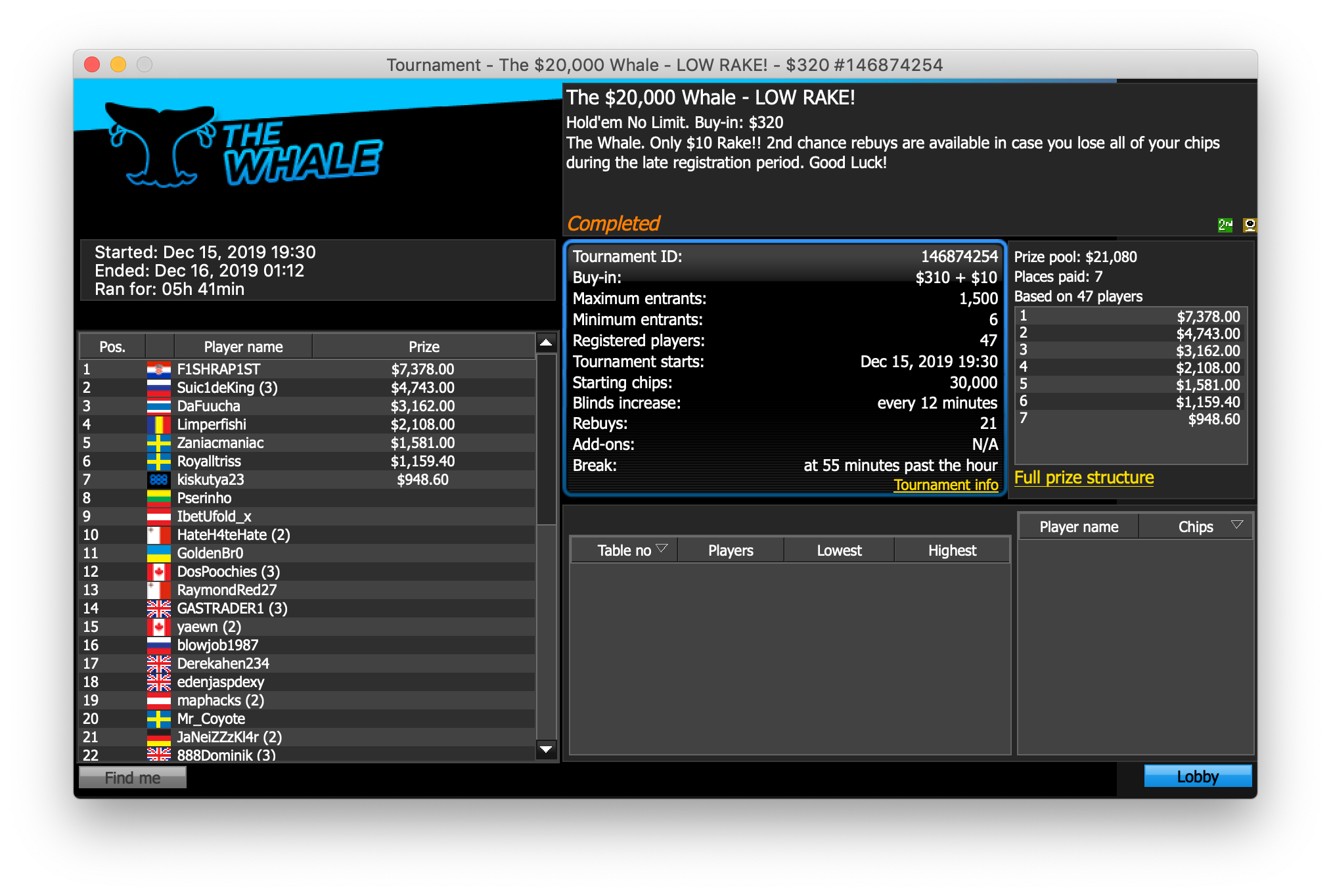The width and height of the screenshot is (1331, 896).
Task: Sort tables by Table no column arrow
Action: [x=662, y=549]
